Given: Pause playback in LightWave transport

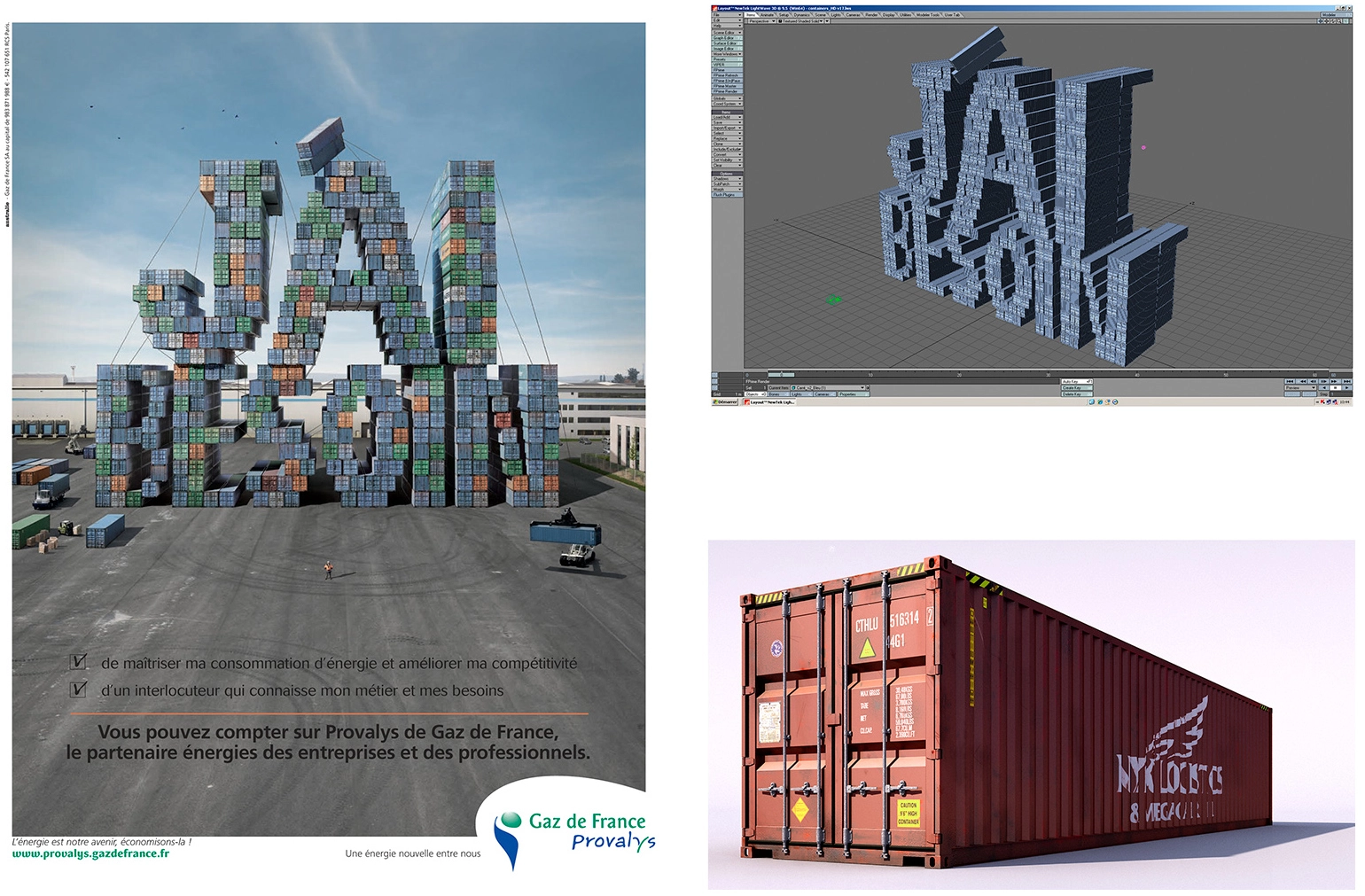Looking at the screenshot, I should point(1336,387).
